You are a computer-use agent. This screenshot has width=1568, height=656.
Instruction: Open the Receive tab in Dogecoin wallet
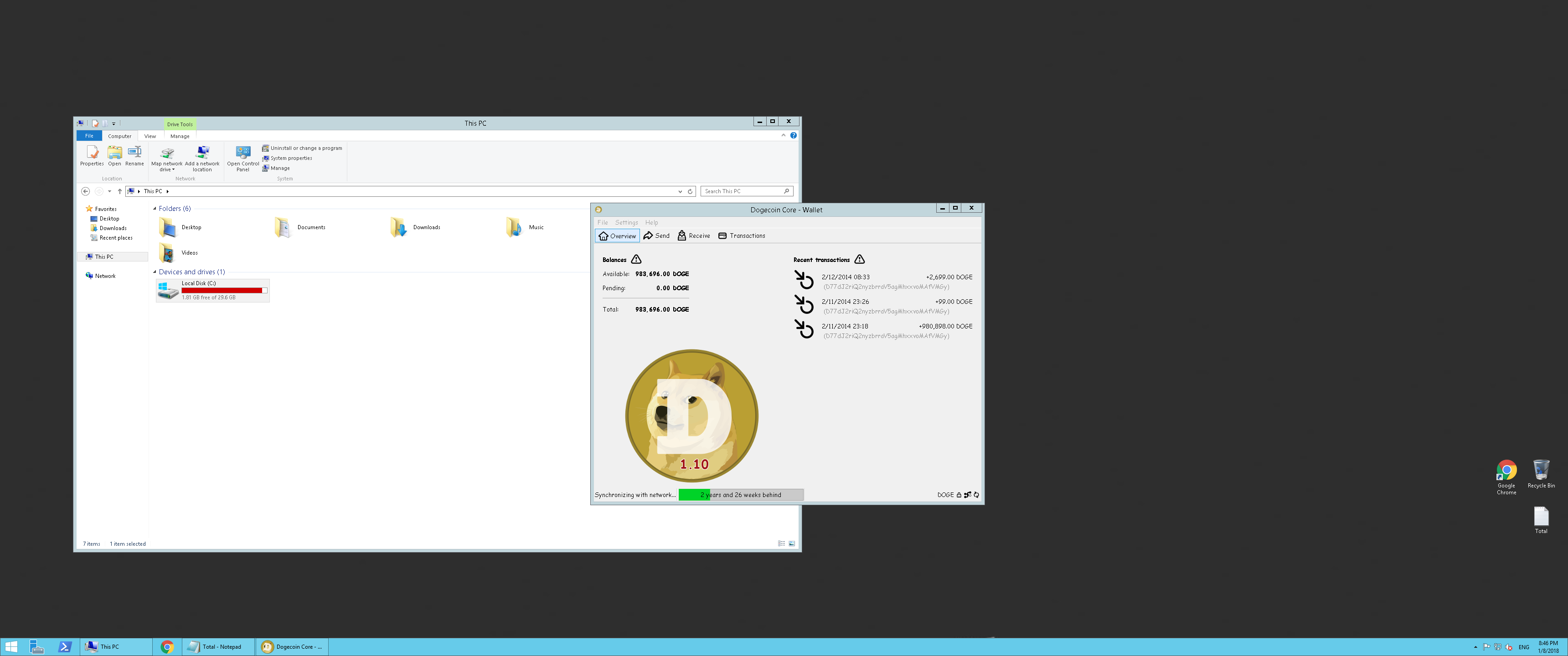coord(694,236)
